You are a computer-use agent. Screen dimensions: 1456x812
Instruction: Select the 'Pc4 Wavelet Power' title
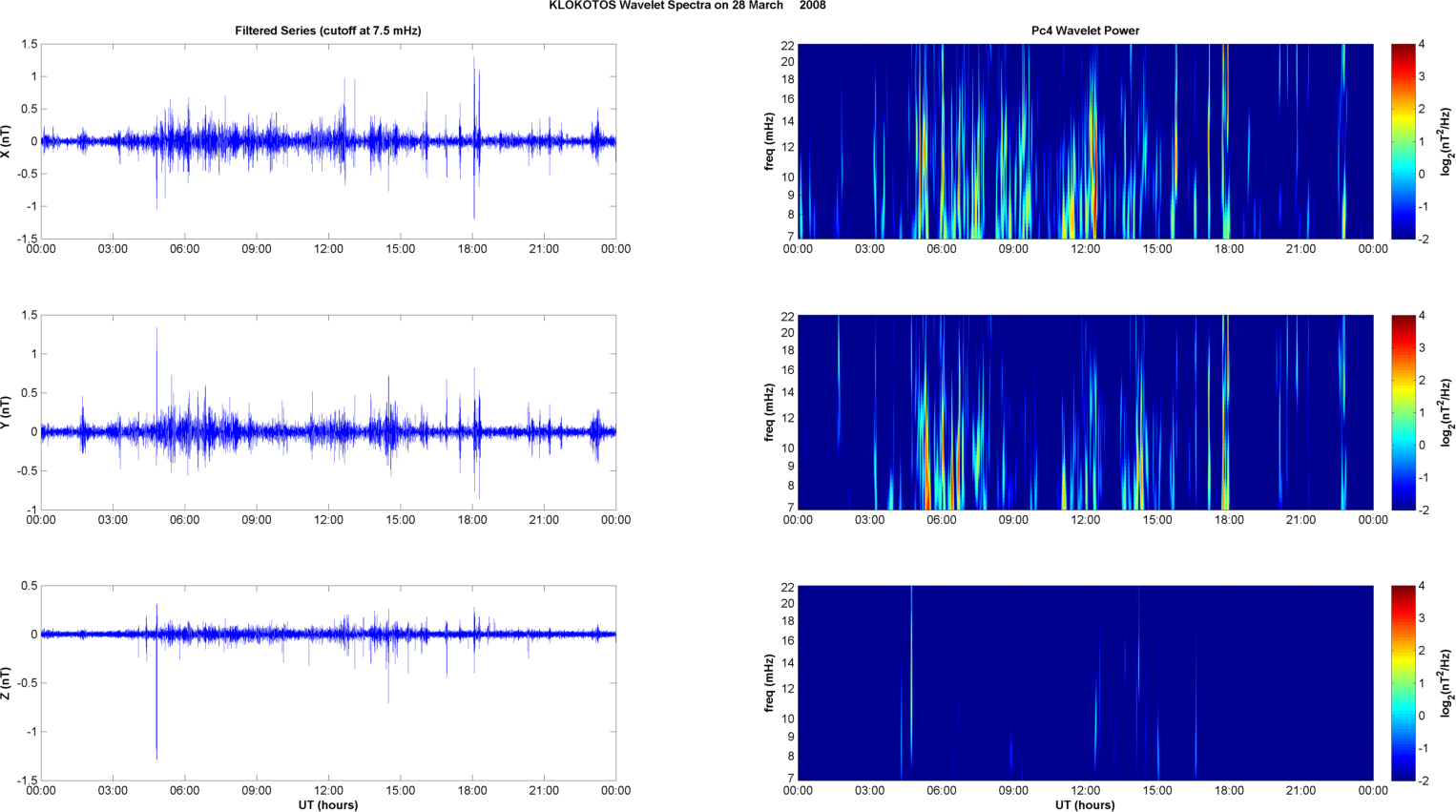click(x=1085, y=31)
